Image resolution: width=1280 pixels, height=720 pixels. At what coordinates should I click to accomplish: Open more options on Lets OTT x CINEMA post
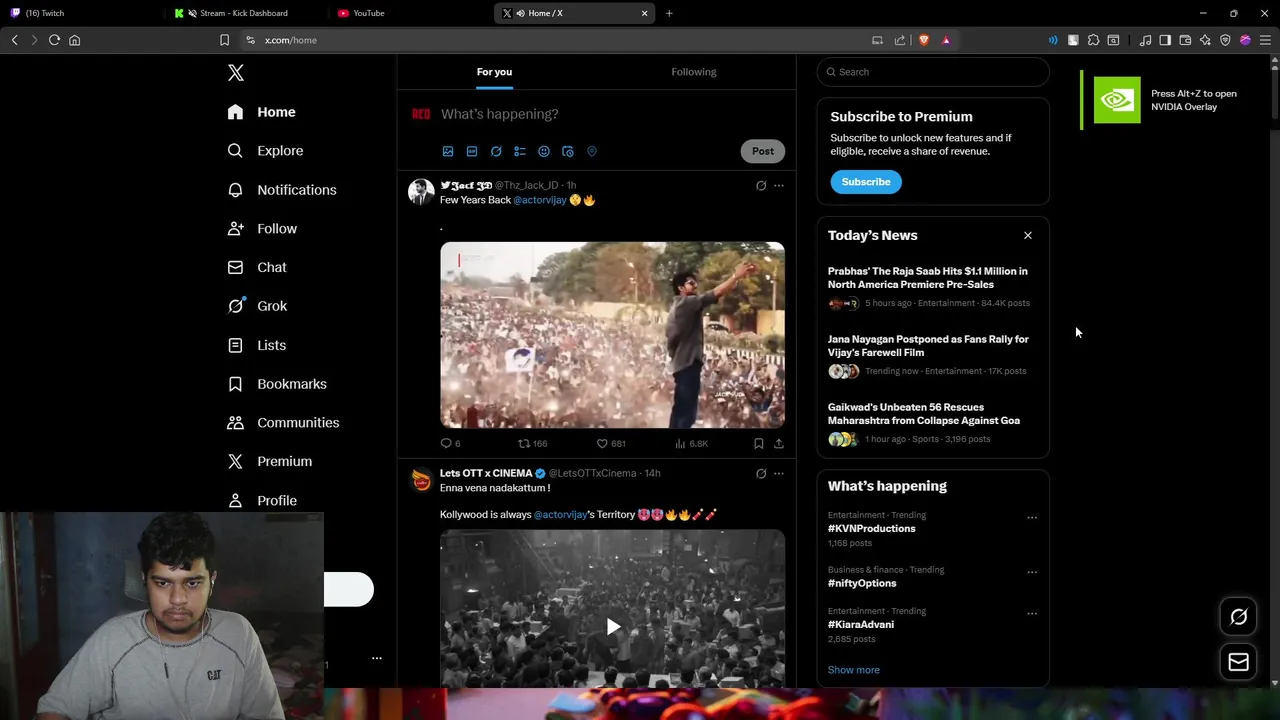coord(779,473)
